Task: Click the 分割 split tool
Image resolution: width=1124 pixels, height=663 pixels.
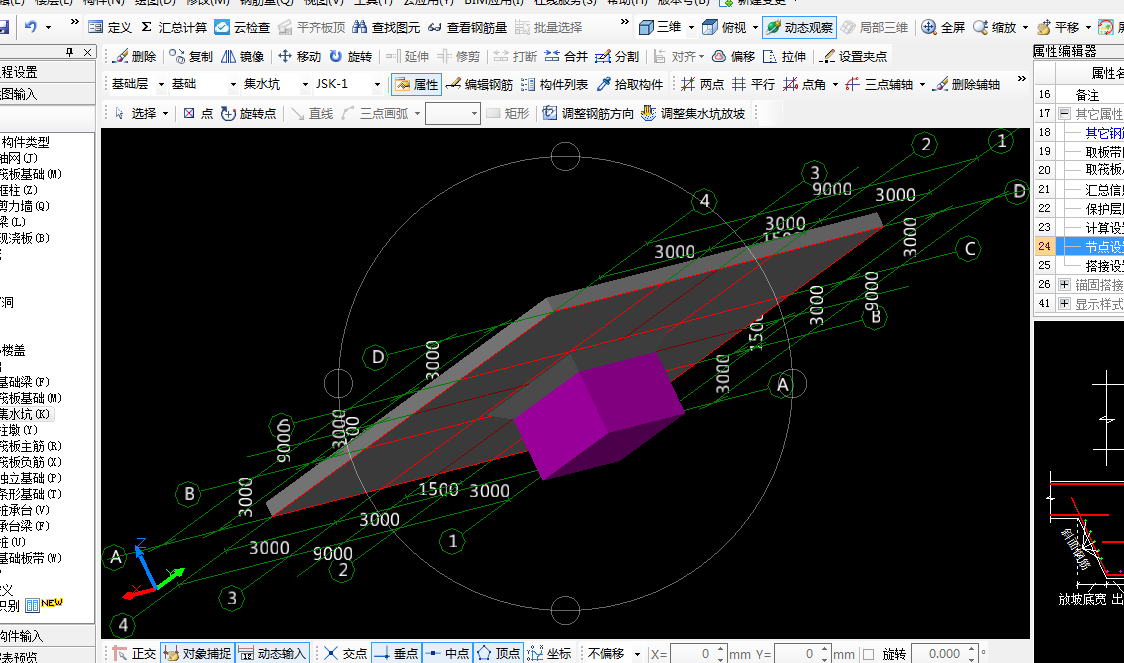Action: tap(617, 56)
